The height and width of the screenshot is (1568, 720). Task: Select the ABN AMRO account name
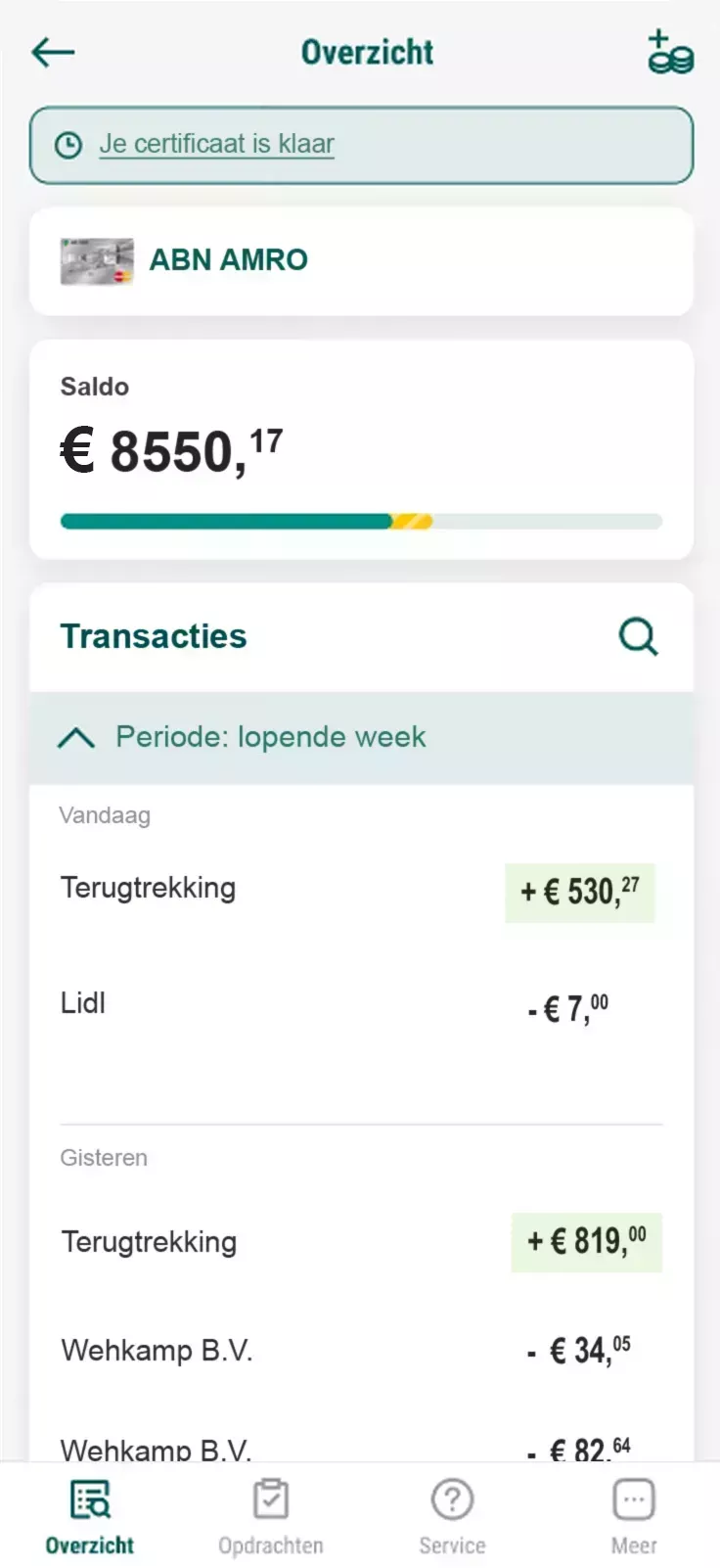(228, 259)
